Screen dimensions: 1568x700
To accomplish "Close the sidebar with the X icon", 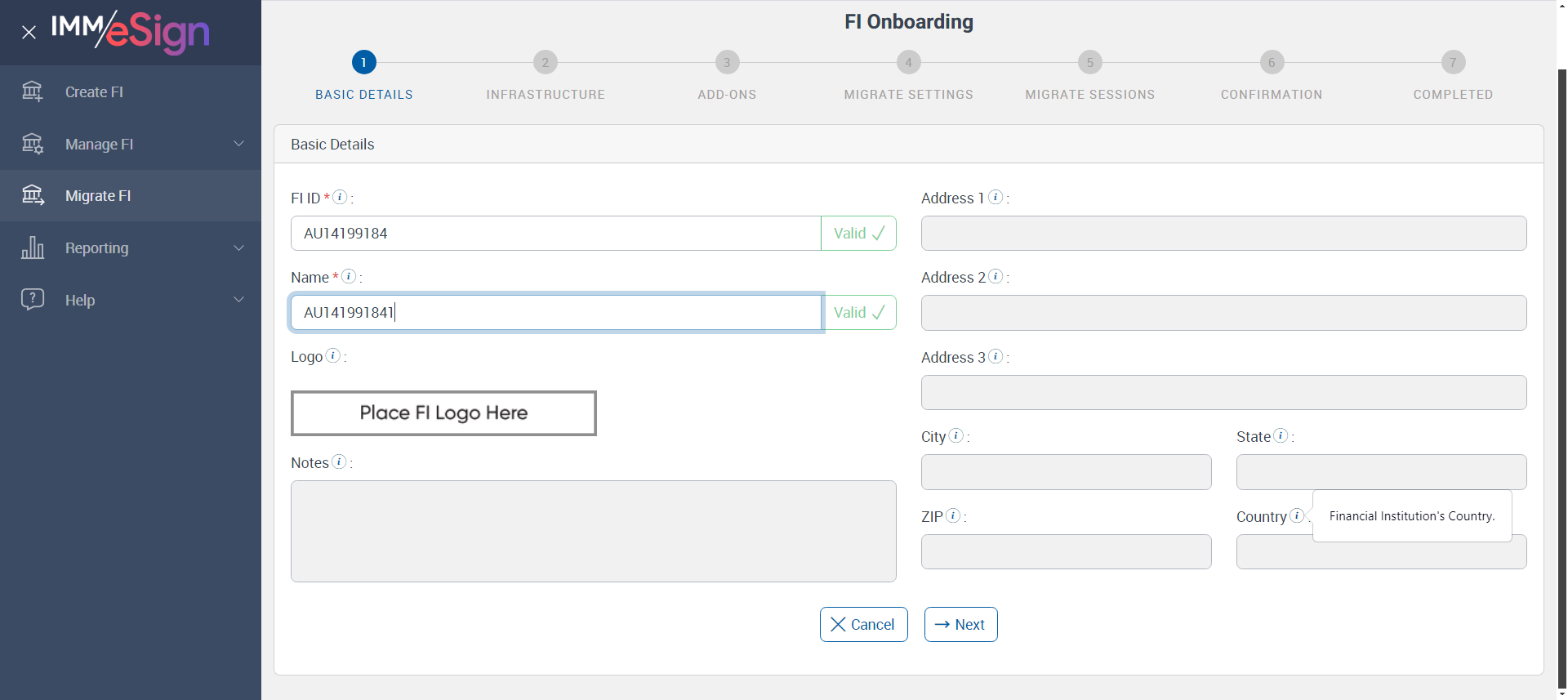I will [29, 33].
